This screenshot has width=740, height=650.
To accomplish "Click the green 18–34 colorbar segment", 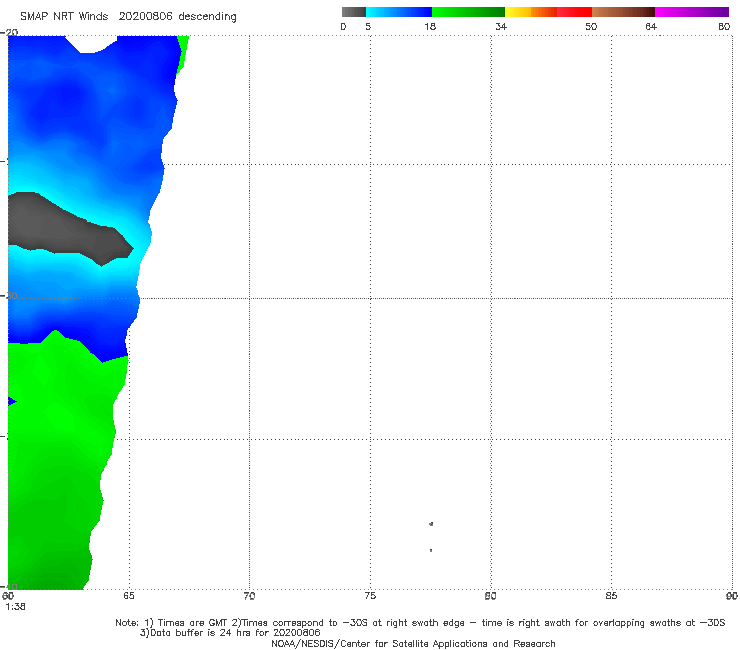I will point(468,12).
